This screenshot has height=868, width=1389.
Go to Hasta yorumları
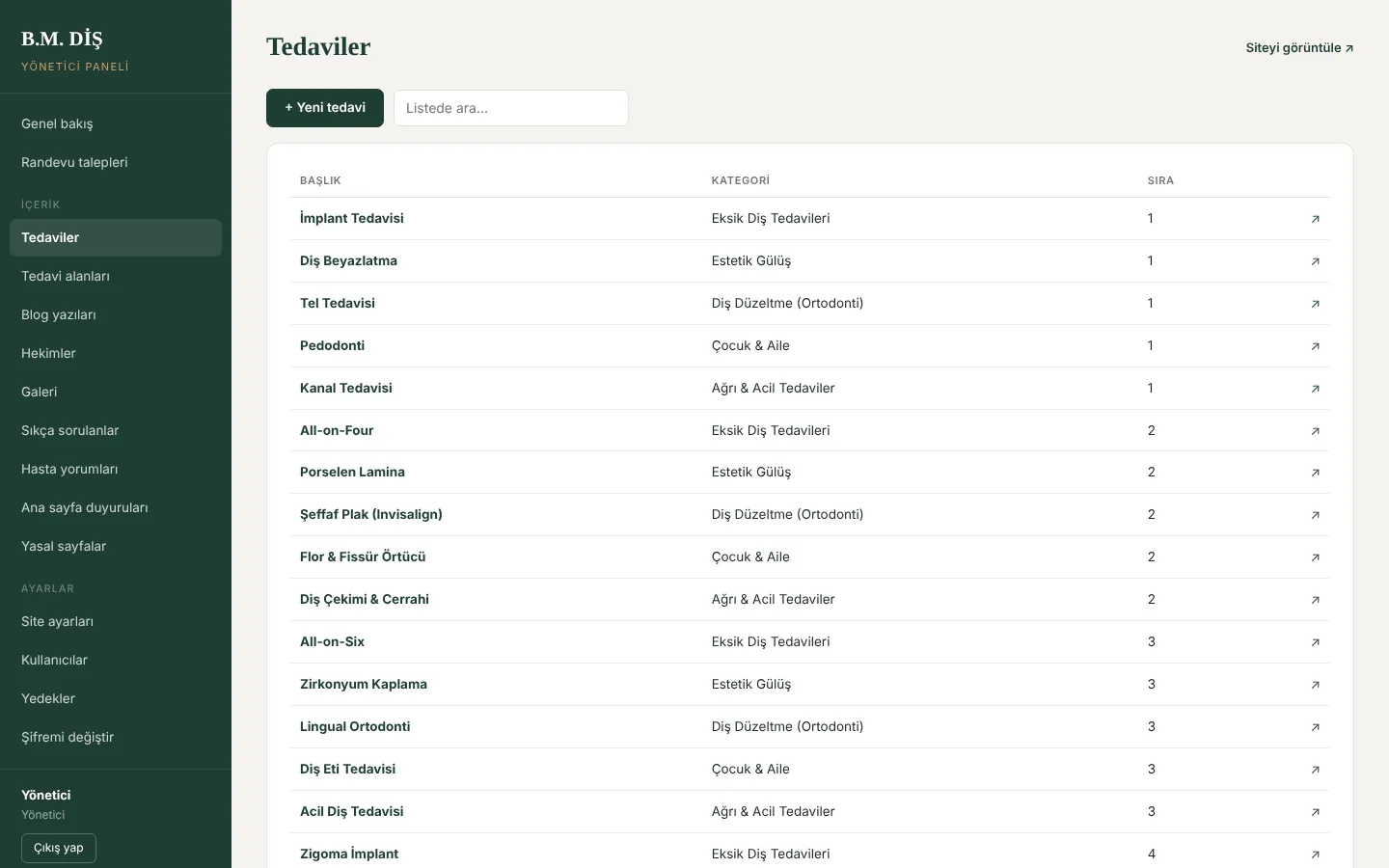(x=116, y=469)
